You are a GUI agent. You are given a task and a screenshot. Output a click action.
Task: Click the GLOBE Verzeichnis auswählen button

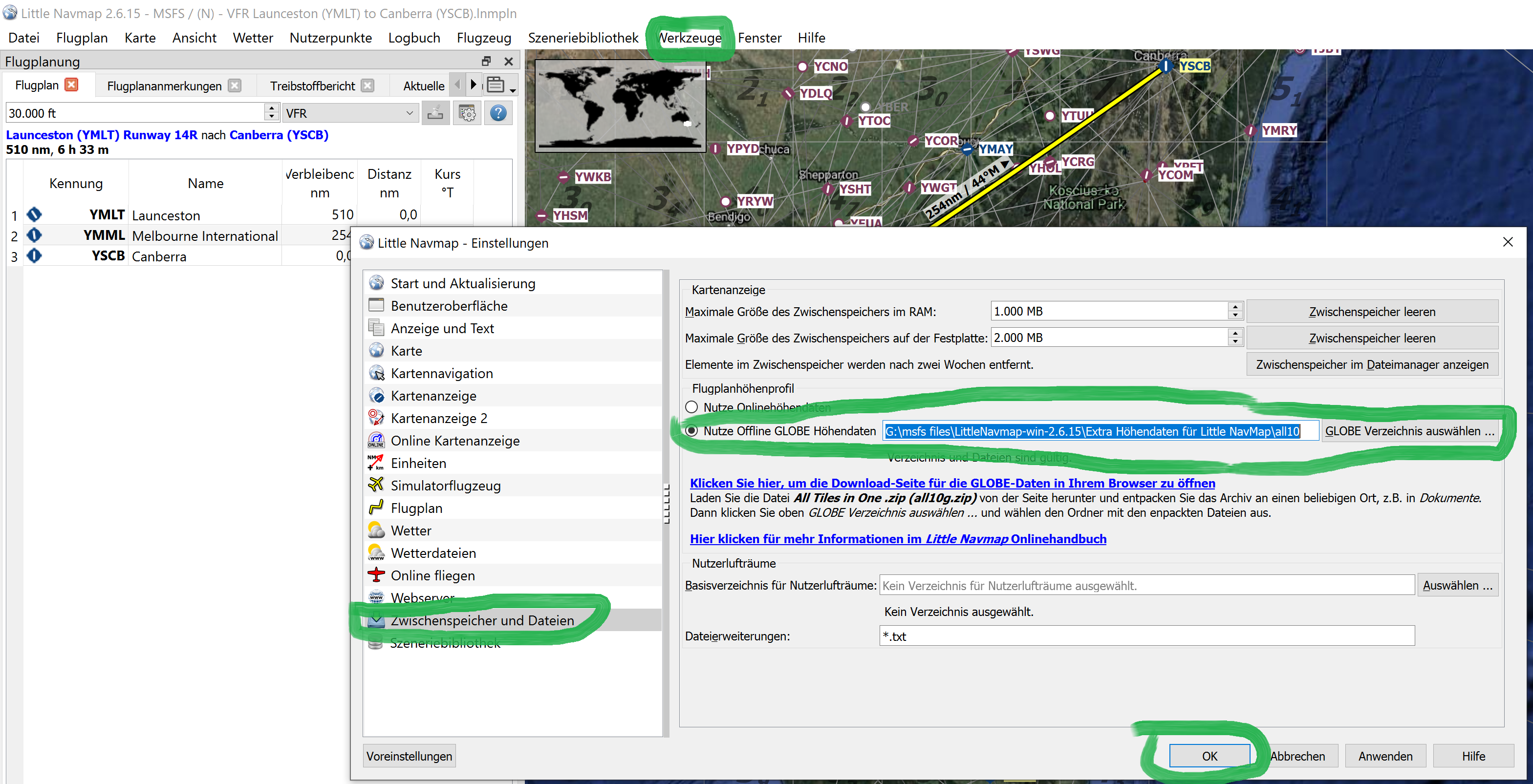(1409, 431)
